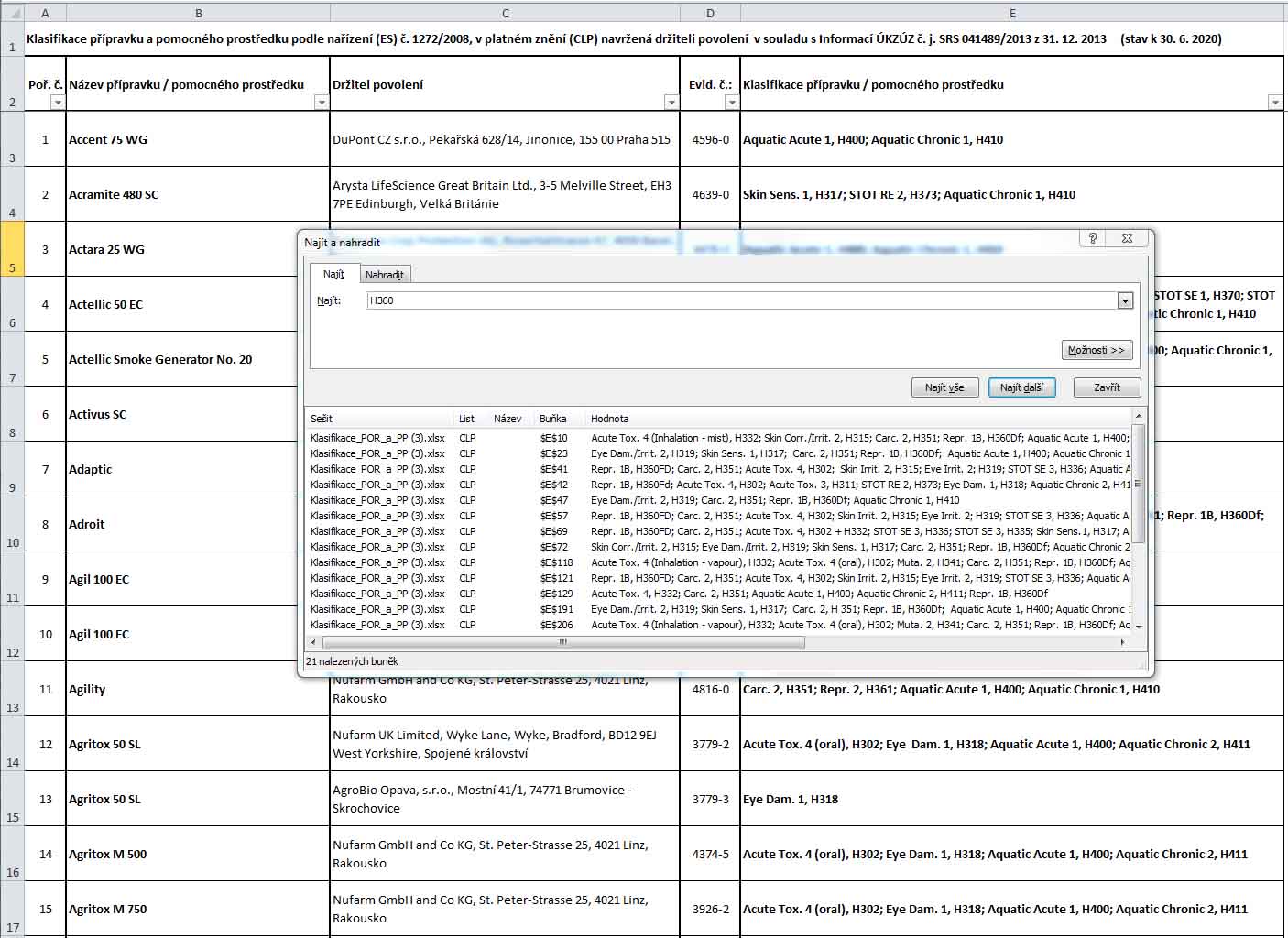Open help in the Najít a nahradit dialog
The width and height of the screenshot is (1288, 938).
coord(1092,238)
